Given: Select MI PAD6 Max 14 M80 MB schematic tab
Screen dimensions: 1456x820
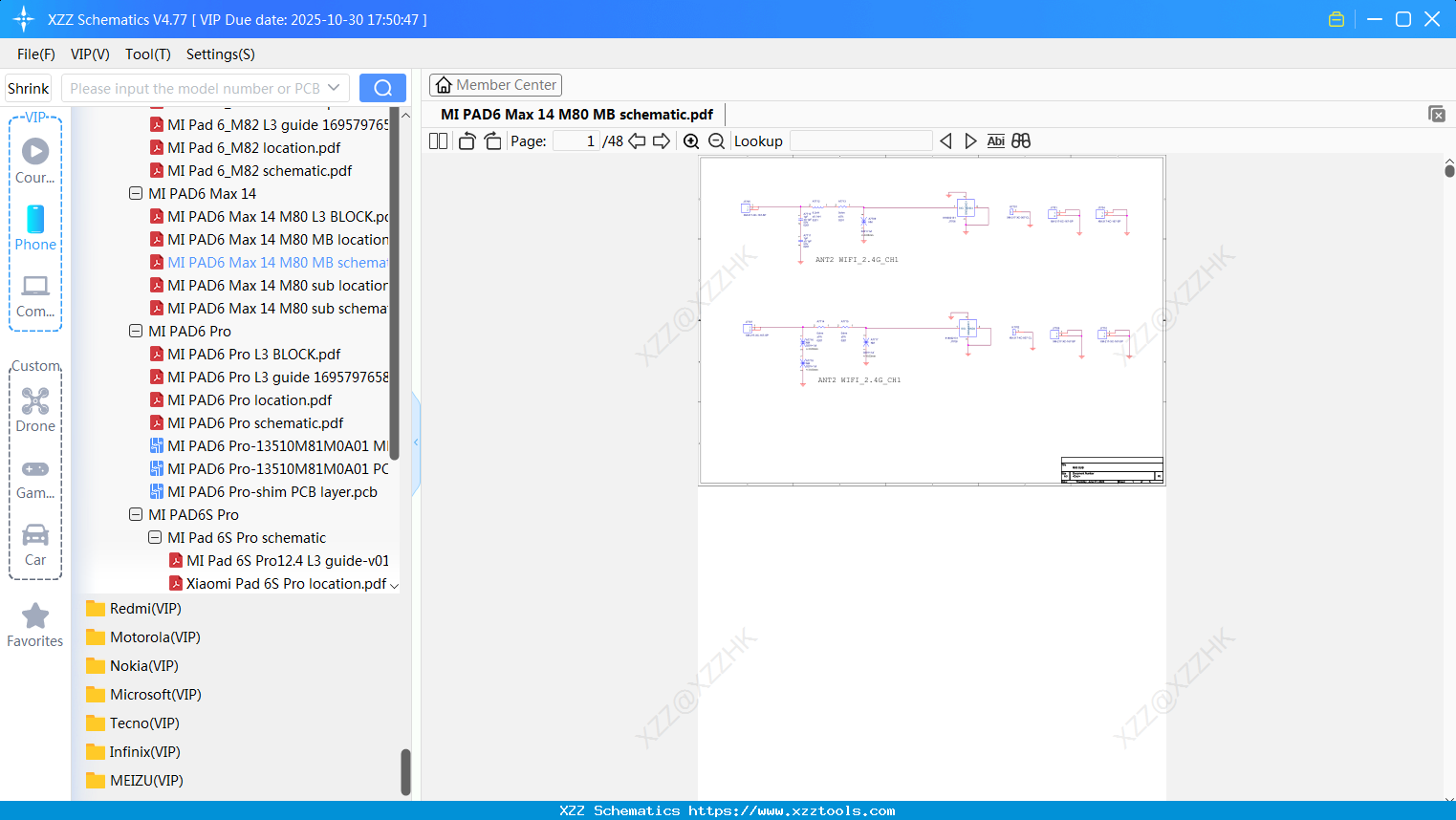Looking at the screenshot, I should point(576,115).
